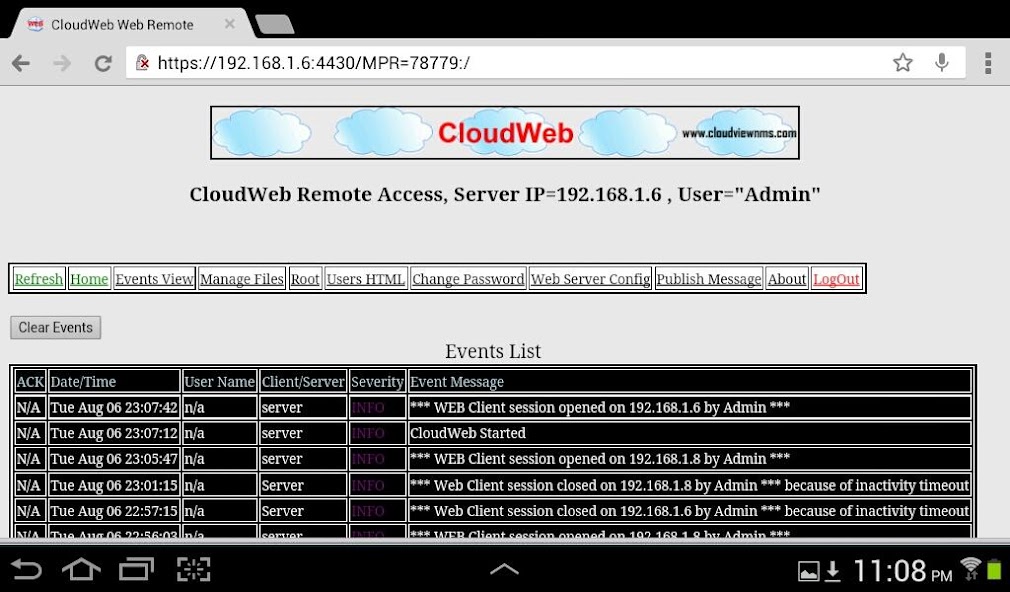Bookmark the page using the star icon
1010x592 pixels.
[x=903, y=62]
